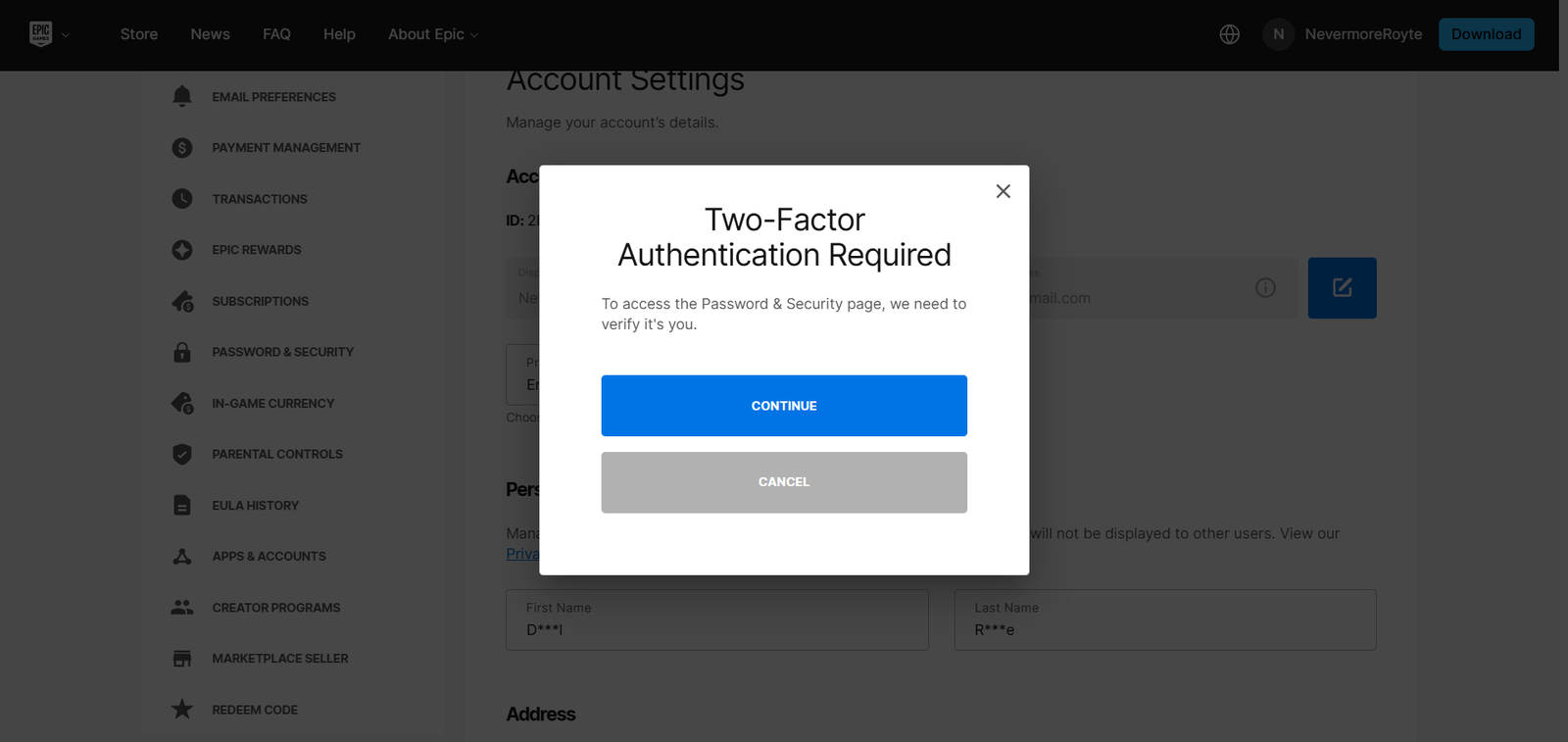Screen dimensions: 1568x742
Task: Open Creator Programs via the people icon
Action: tap(181, 607)
